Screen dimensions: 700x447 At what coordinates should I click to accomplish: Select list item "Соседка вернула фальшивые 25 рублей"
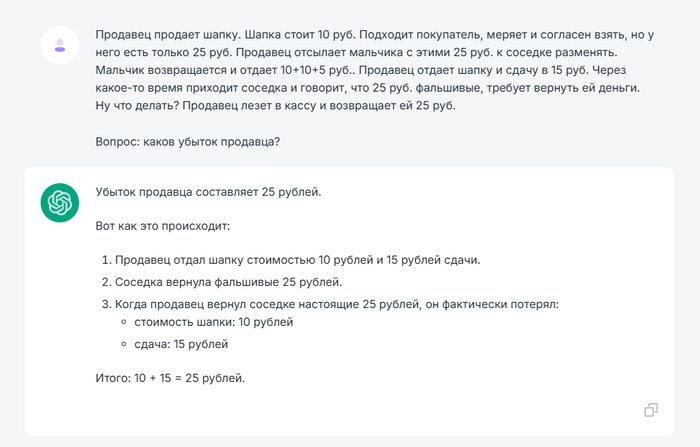click(228, 282)
